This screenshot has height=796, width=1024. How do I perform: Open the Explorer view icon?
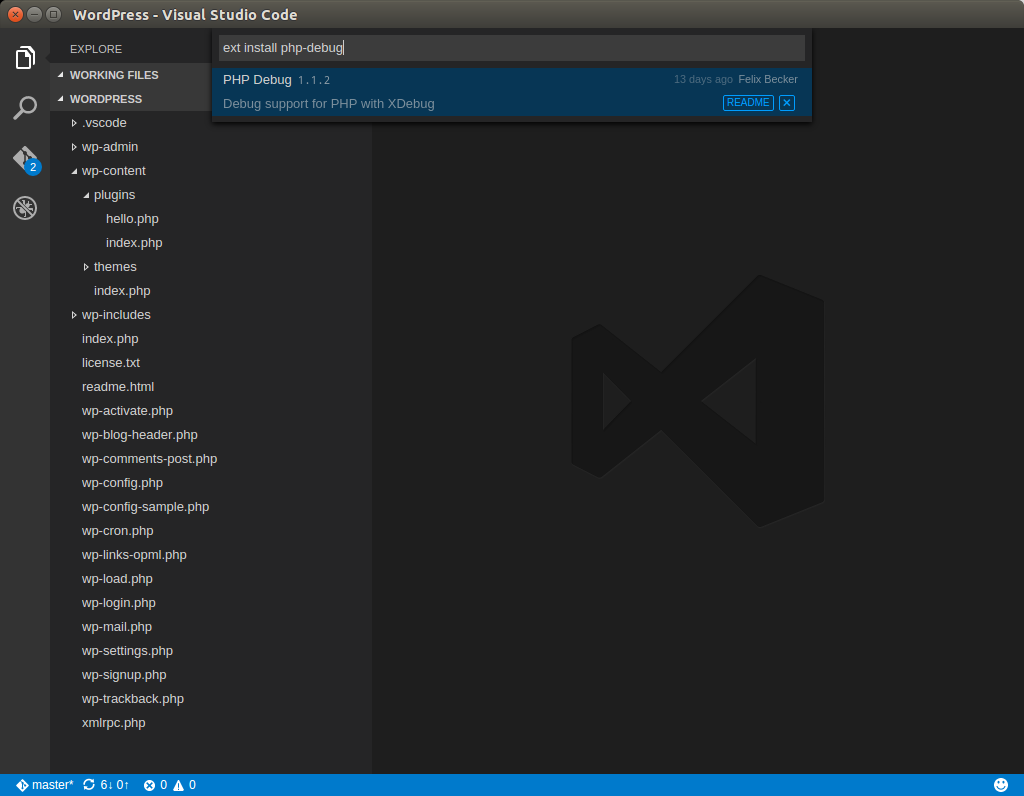(25, 57)
